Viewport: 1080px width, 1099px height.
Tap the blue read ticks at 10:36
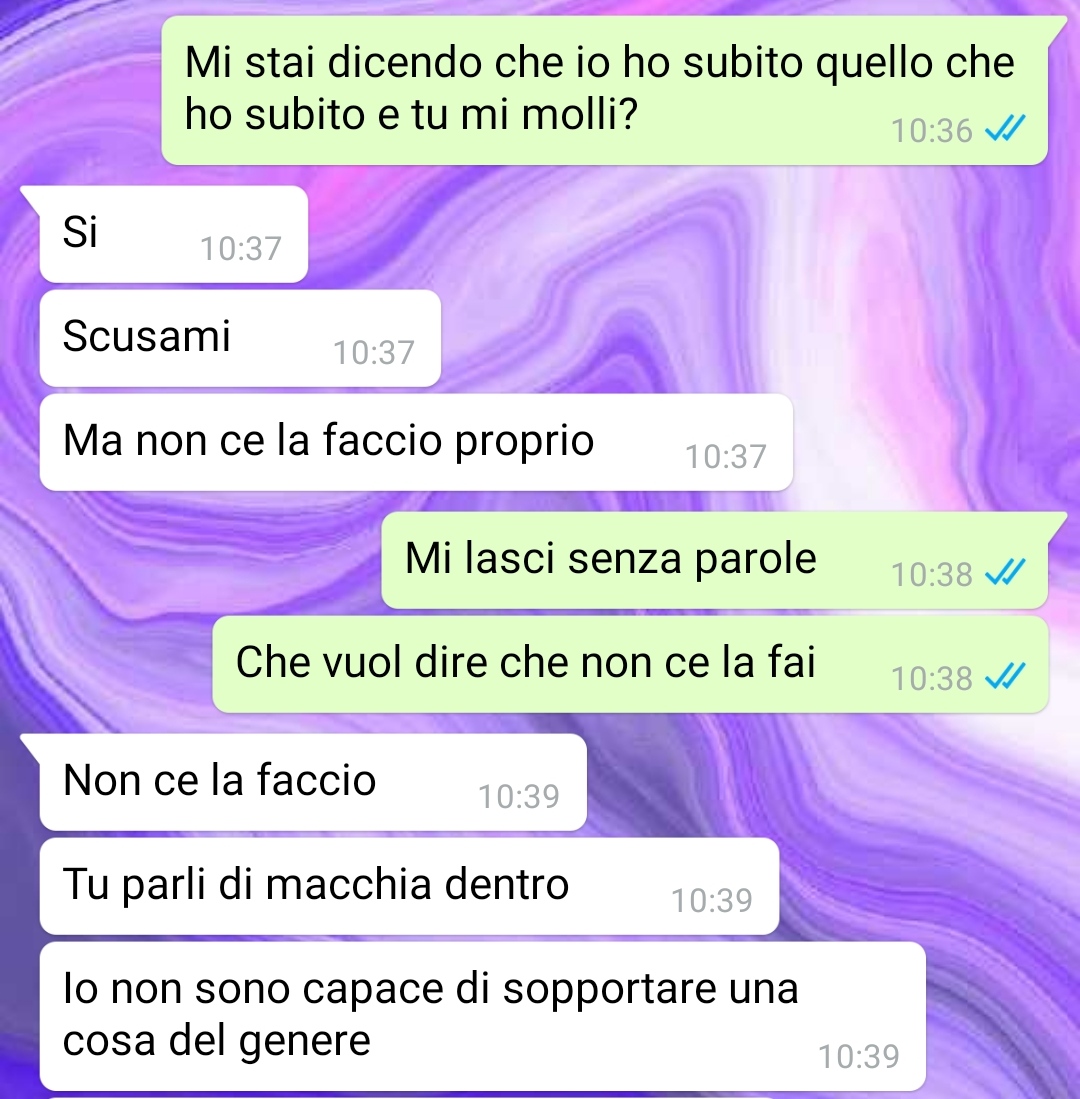point(1005,129)
